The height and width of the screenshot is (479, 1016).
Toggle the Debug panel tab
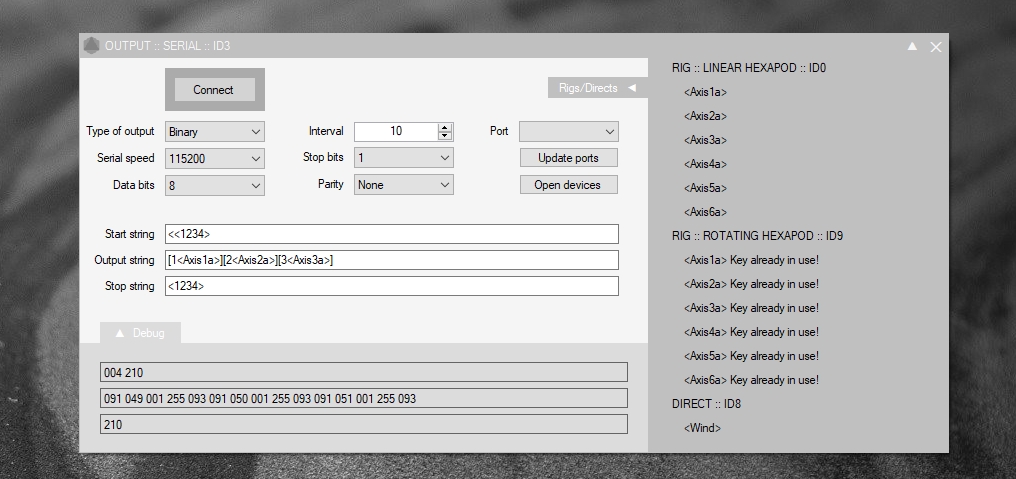[x=140, y=333]
